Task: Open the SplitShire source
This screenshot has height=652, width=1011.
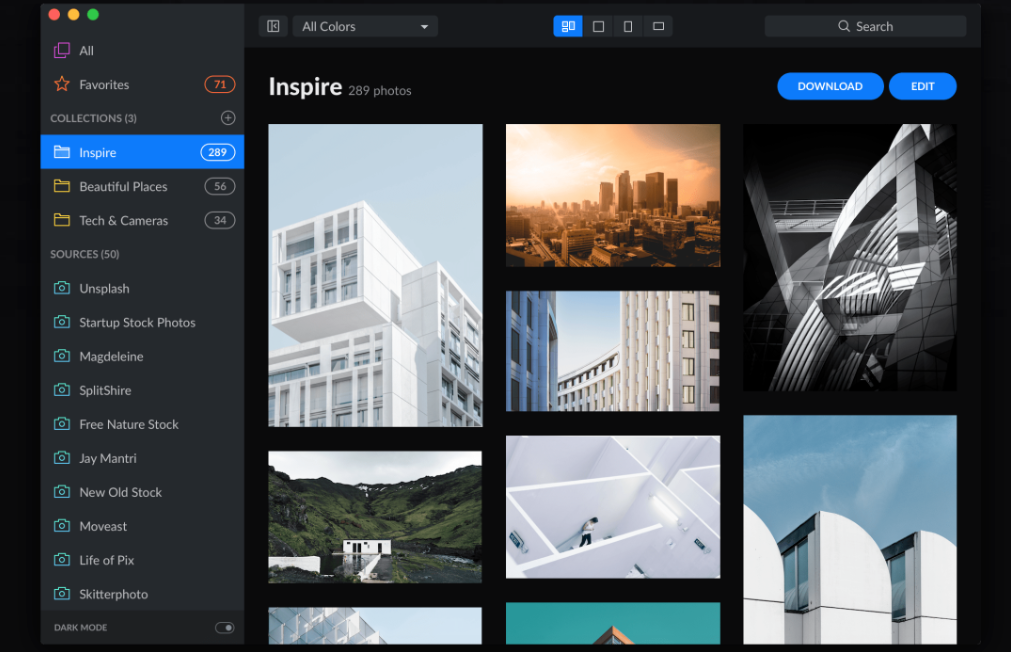Action: pos(142,390)
